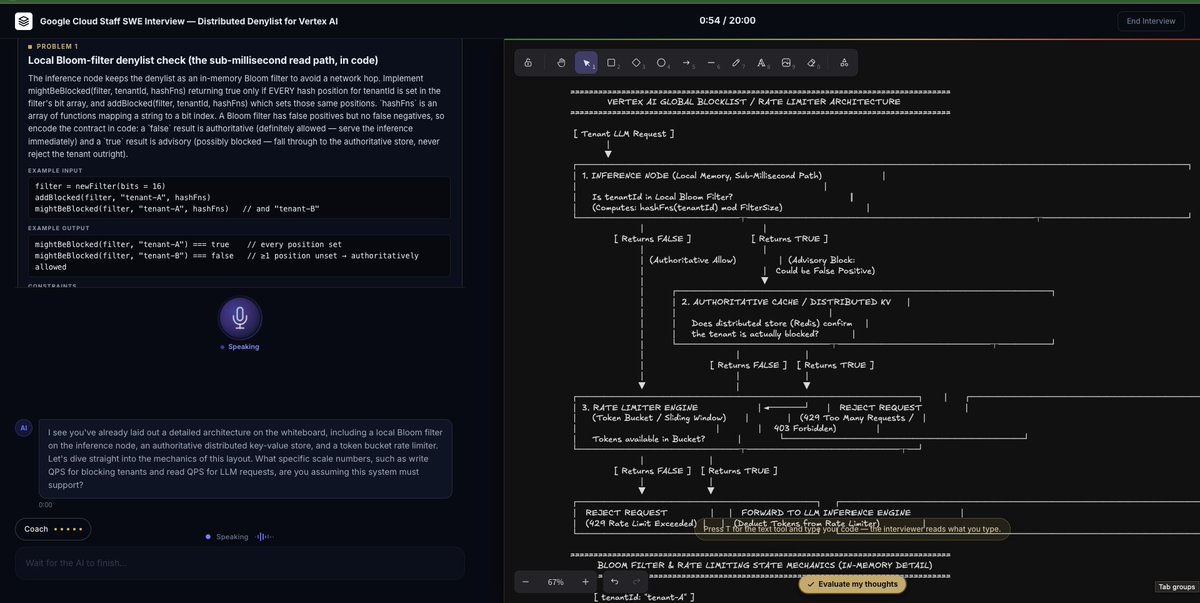Viewport: 1200px width, 603px height.
Task: Click the '[ Tenant LLM Request ]' whiteboard text
Action: (623, 133)
